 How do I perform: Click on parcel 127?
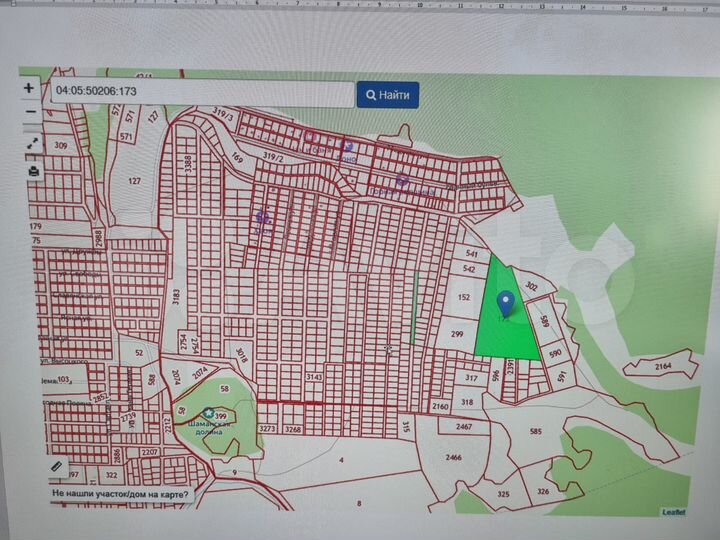[x=134, y=183]
